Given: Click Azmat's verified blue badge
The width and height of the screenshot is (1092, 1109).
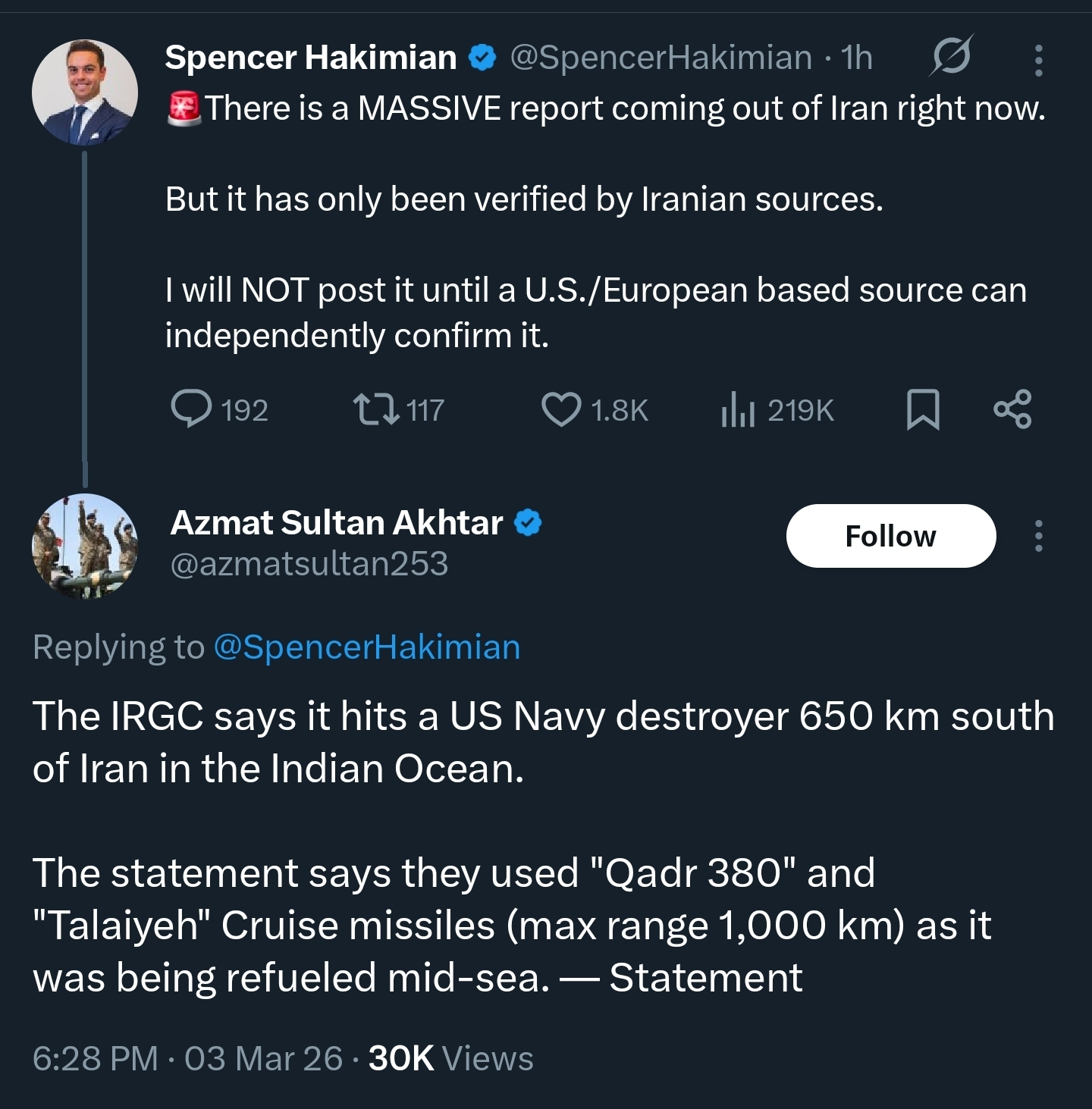Looking at the screenshot, I should (x=529, y=523).
